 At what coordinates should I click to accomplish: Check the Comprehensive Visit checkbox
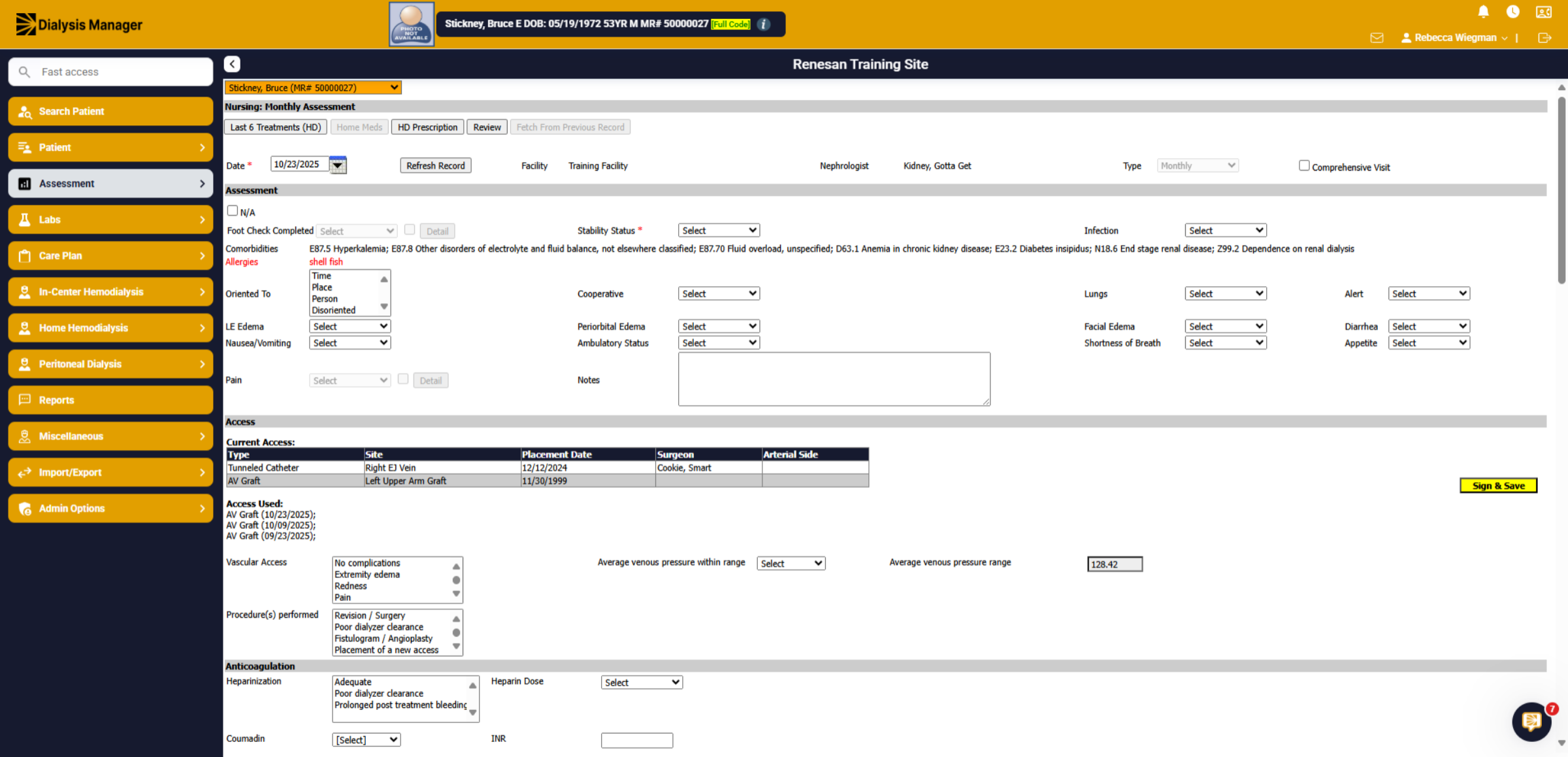[1304, 166]
